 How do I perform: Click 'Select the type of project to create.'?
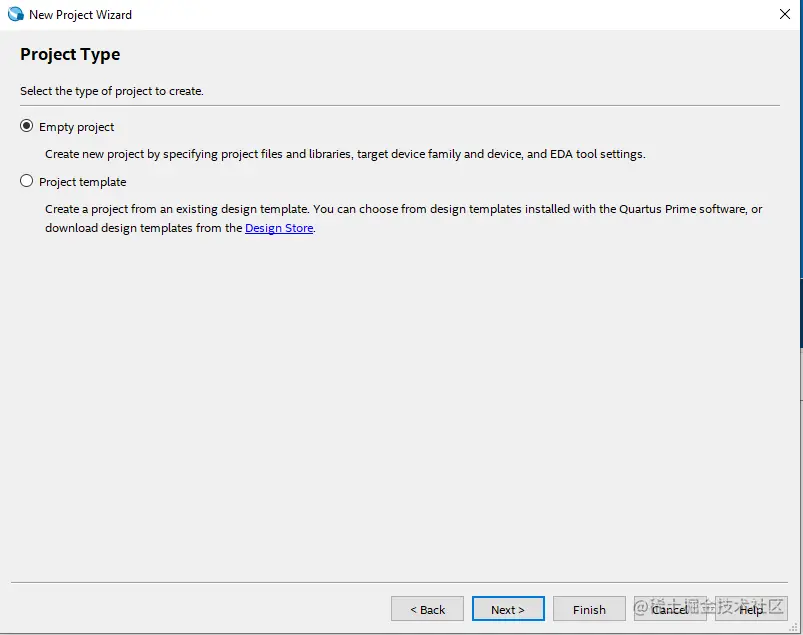(112, 91)
